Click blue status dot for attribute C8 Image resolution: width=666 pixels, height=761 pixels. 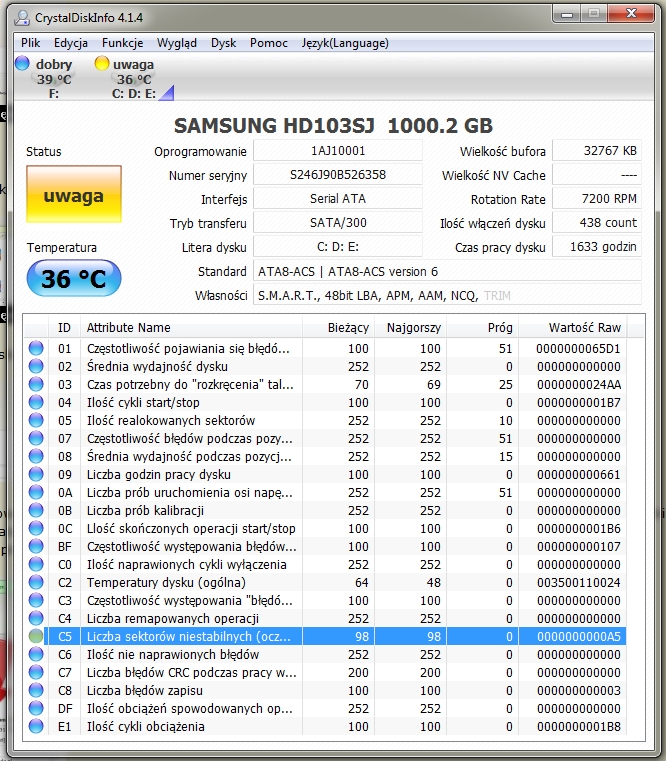[36, 690]
